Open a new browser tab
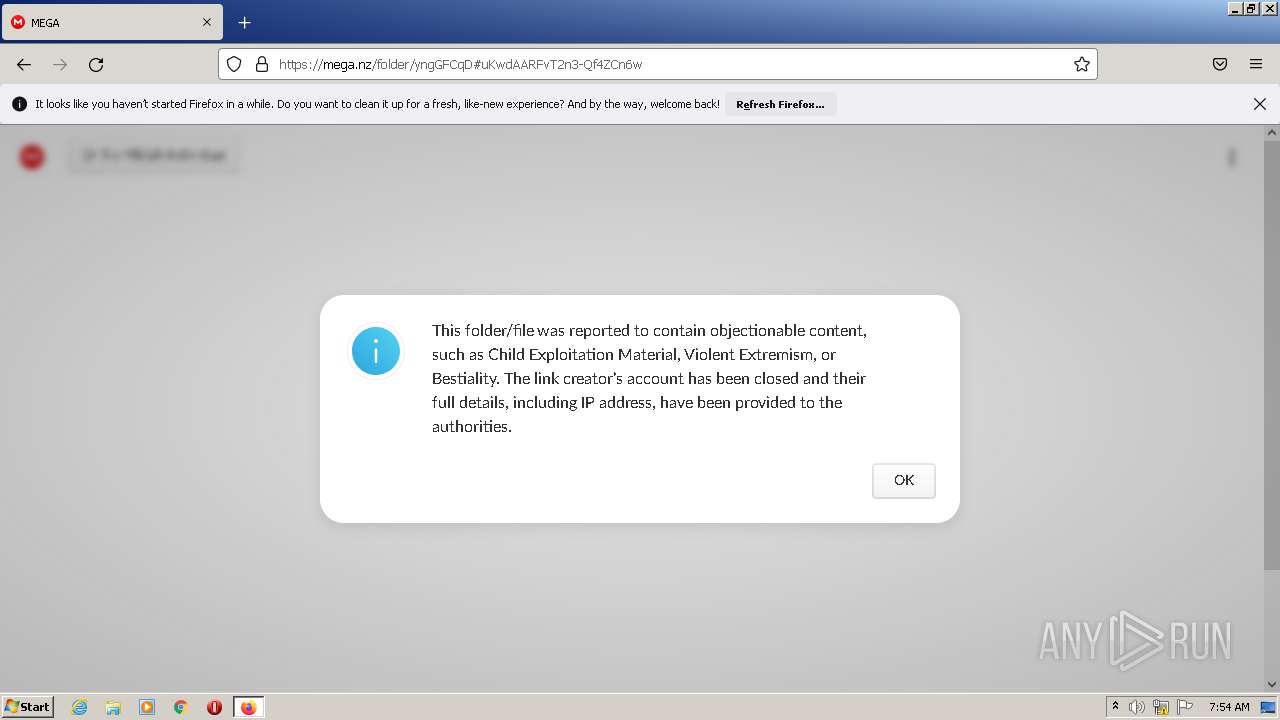Viewport: 1280px width, 720px height. 244,22
